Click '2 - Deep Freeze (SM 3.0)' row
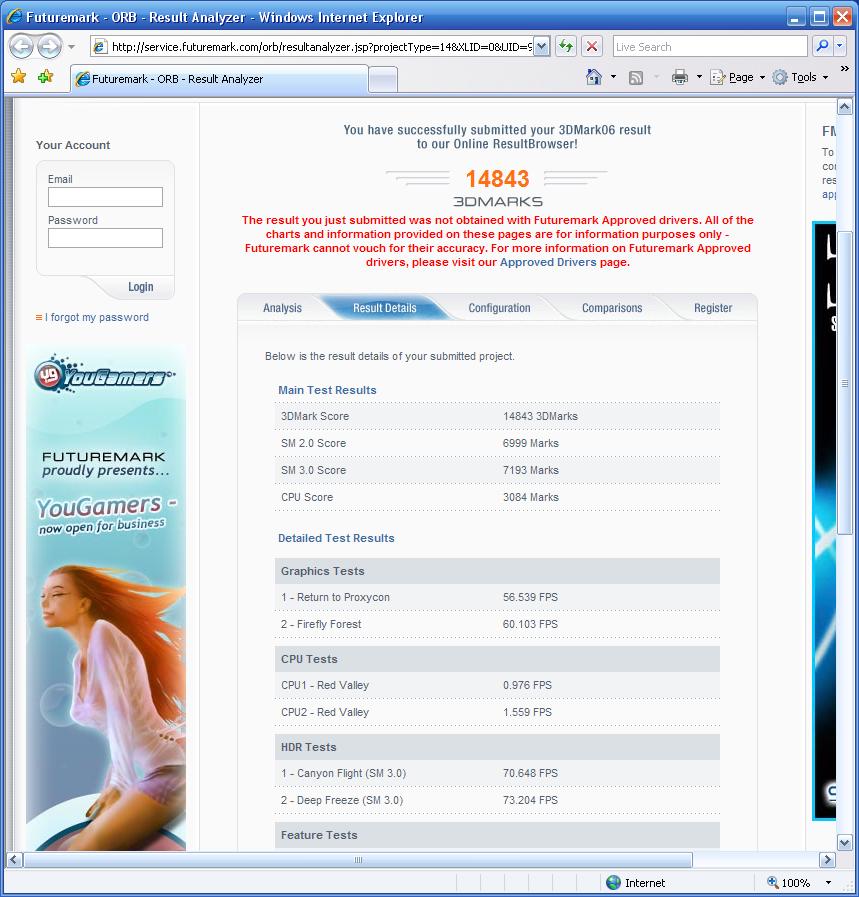The image size is (859, 897). [x=497, y=800]
